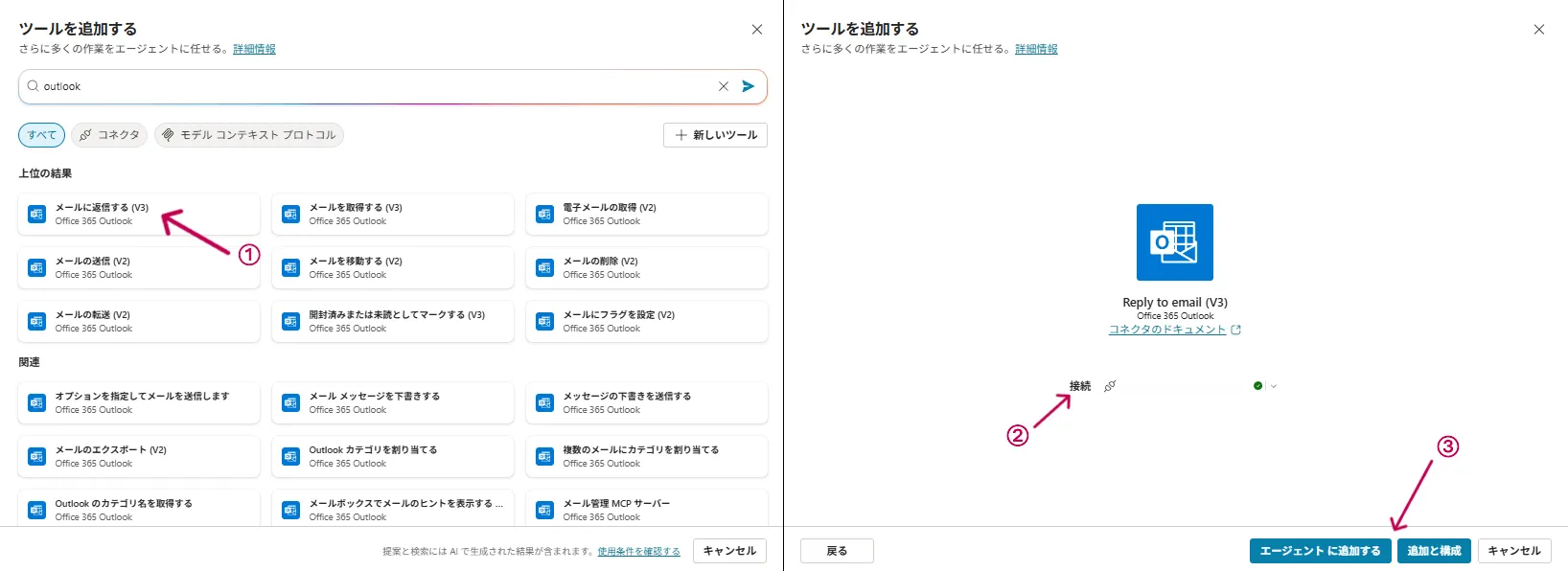The image size is (1568, 571).
Task: Click the Outlook icon on メールの削除 (V2) card
Action: click(544, 268)
